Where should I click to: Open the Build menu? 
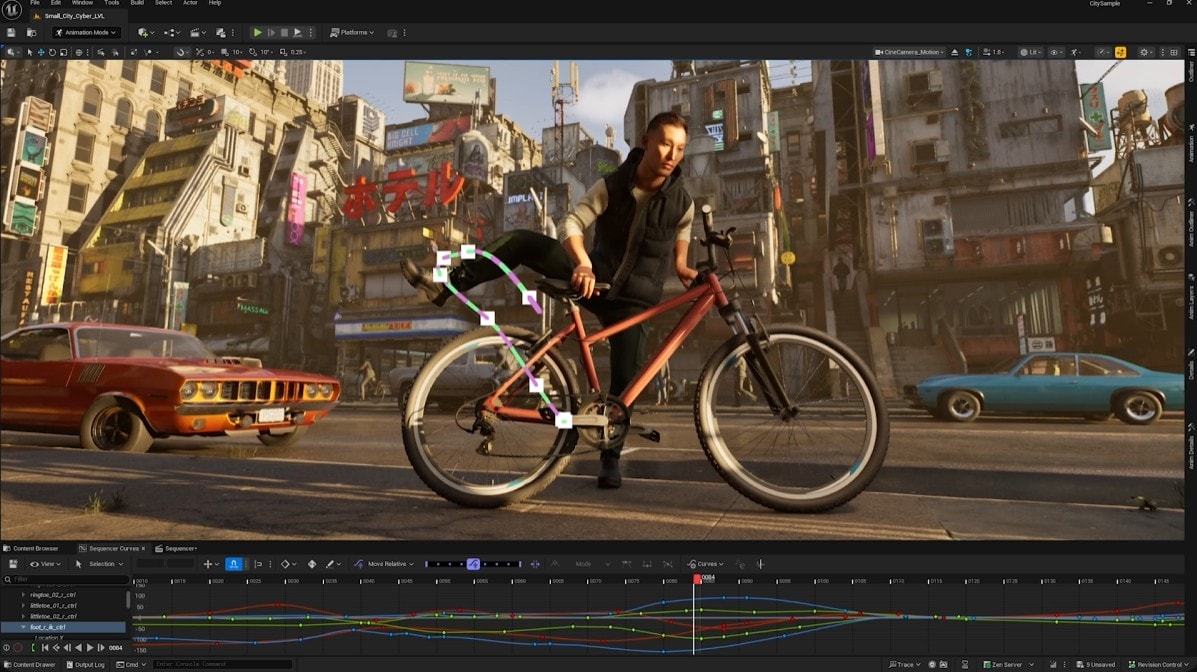[137, 3]
